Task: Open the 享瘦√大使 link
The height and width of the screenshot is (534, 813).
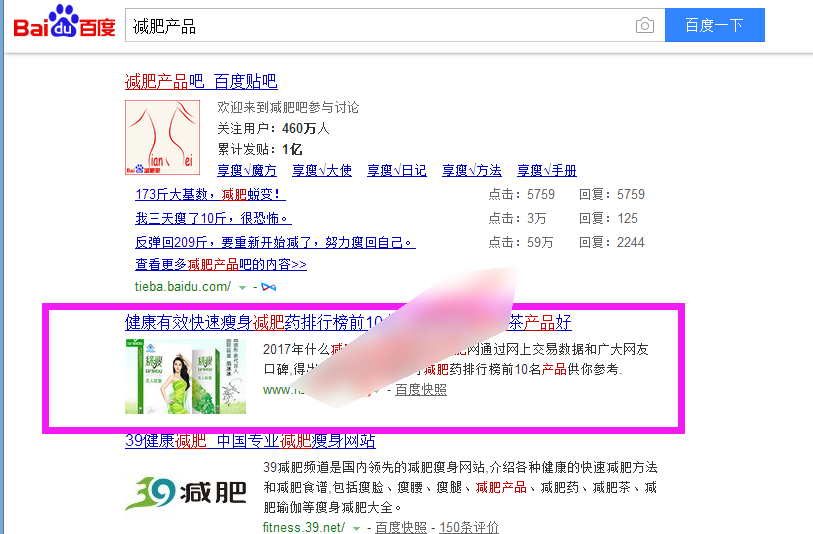Action: (x=322, y=170)
